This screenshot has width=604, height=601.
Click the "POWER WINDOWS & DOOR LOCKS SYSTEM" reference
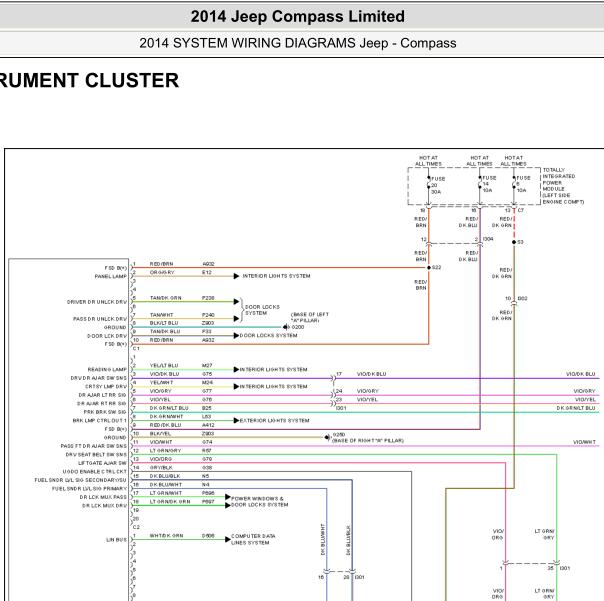[x=259, y=502]
